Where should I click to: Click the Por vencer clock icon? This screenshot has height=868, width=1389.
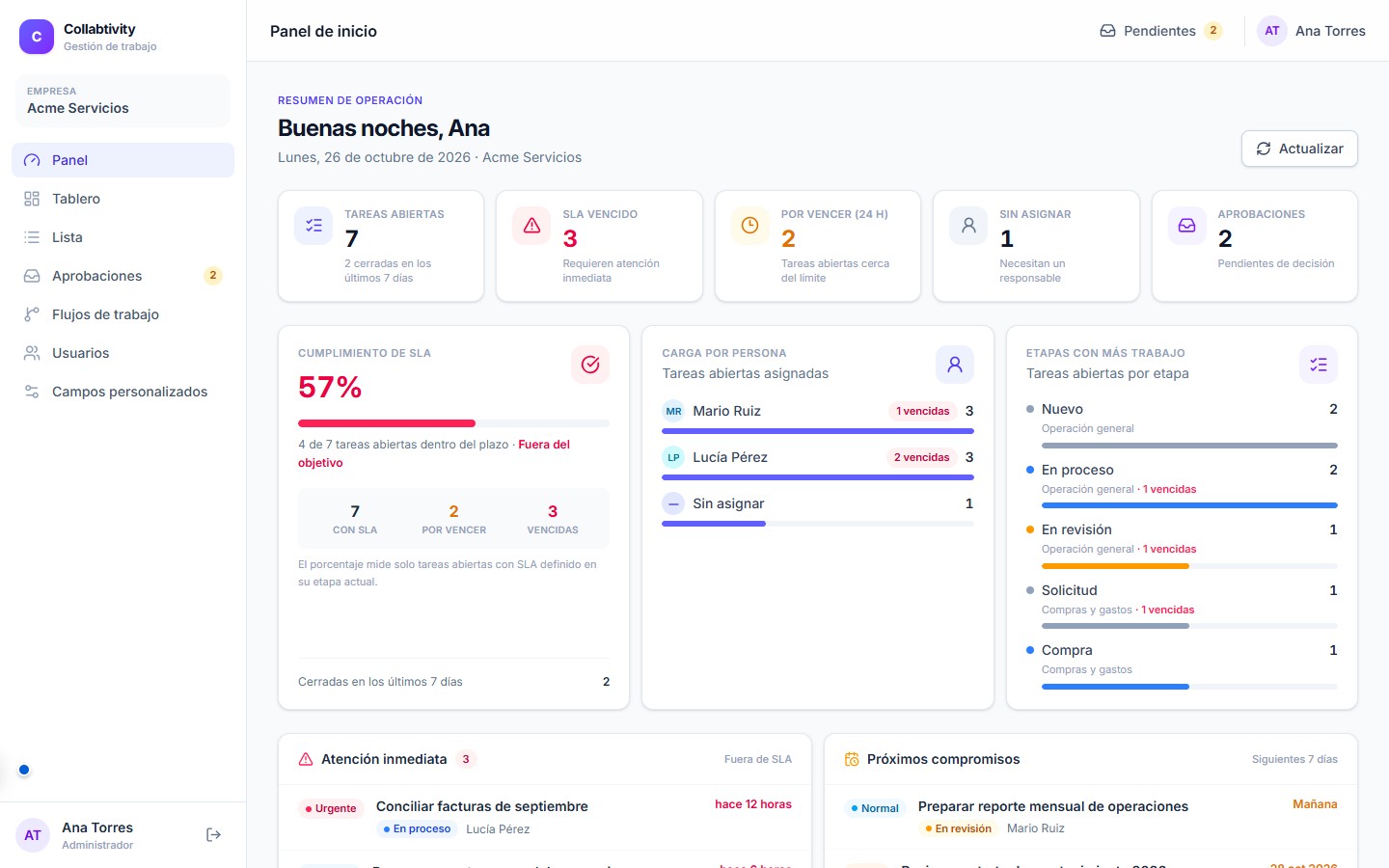click(x=749, y=226)
